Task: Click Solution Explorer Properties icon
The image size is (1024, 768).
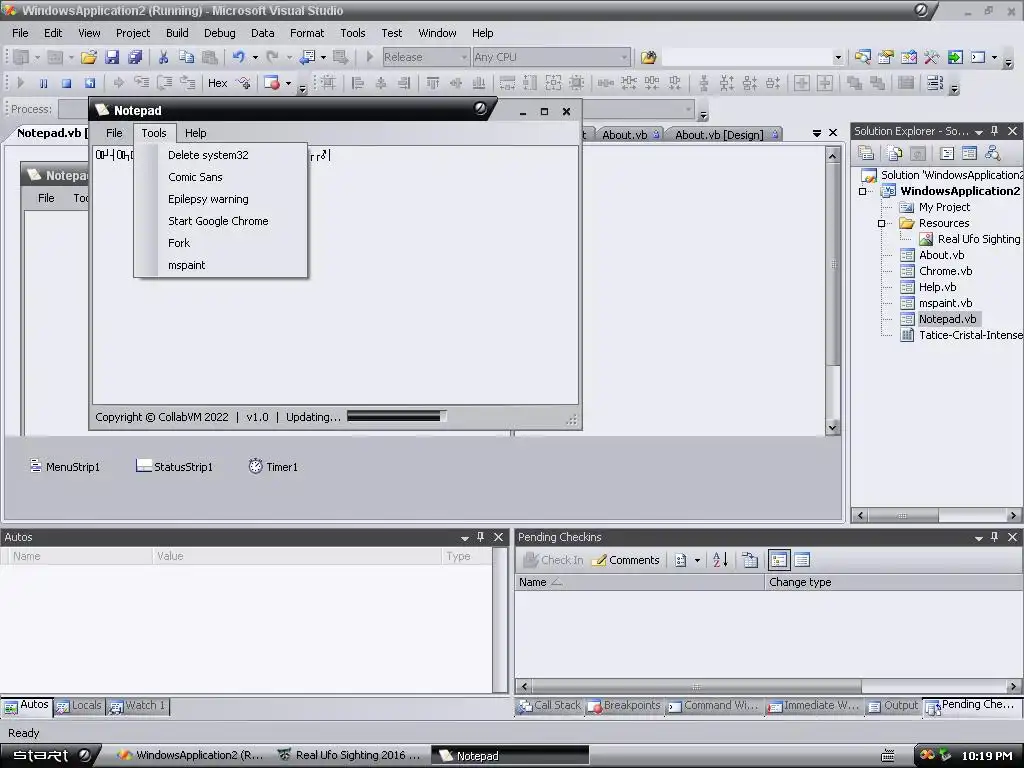Action: click(x=866, y=153)
